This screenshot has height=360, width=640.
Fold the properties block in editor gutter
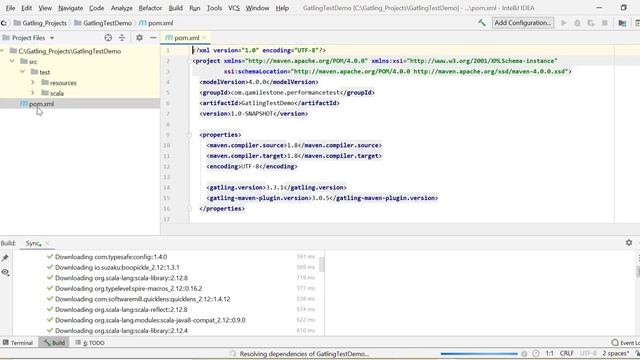coord(189,135)
